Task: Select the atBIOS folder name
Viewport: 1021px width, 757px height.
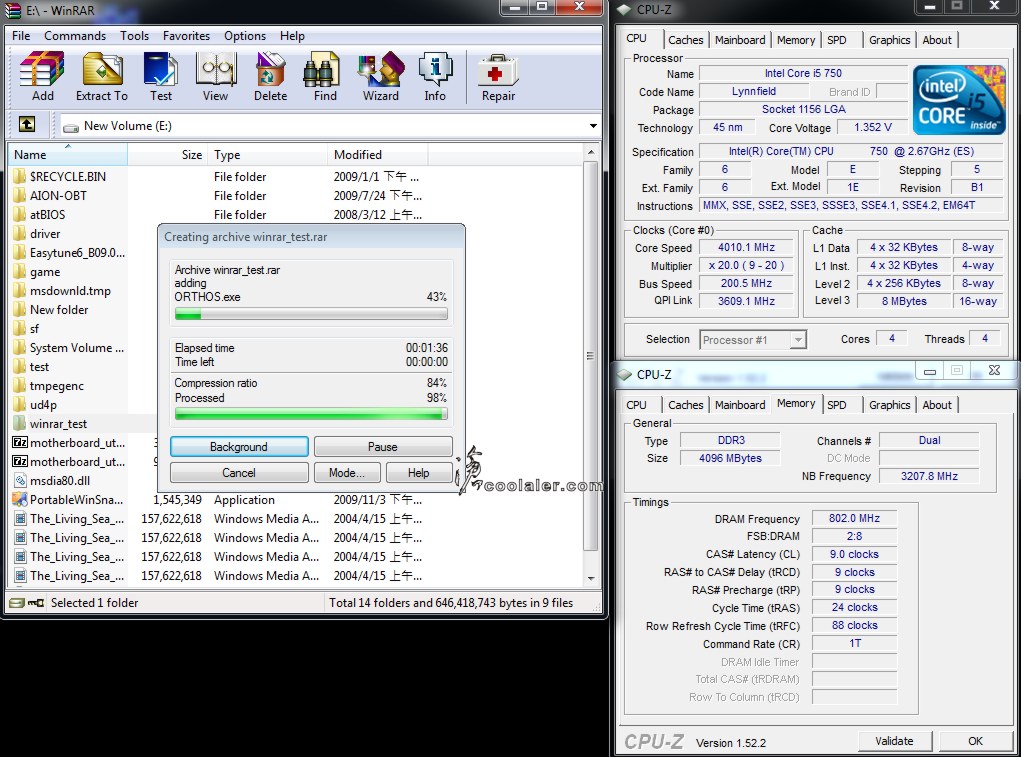Action: pos(48,215)
